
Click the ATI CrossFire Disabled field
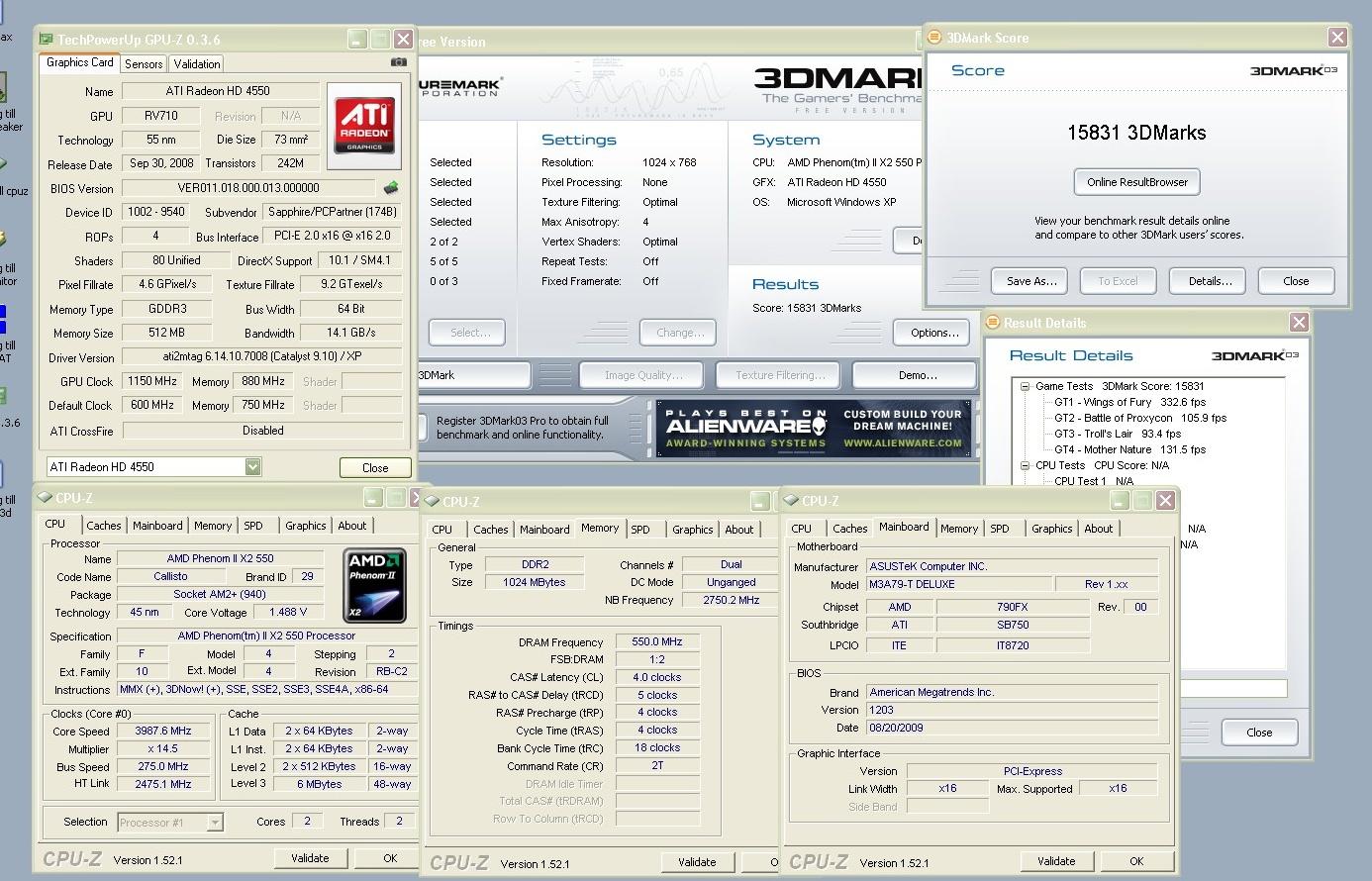click(262, 431)
